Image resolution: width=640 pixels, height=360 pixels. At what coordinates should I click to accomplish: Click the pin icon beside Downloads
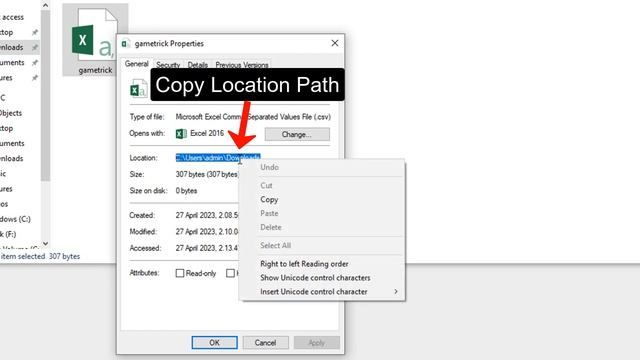pyautogui.click(x=35, y=47)
